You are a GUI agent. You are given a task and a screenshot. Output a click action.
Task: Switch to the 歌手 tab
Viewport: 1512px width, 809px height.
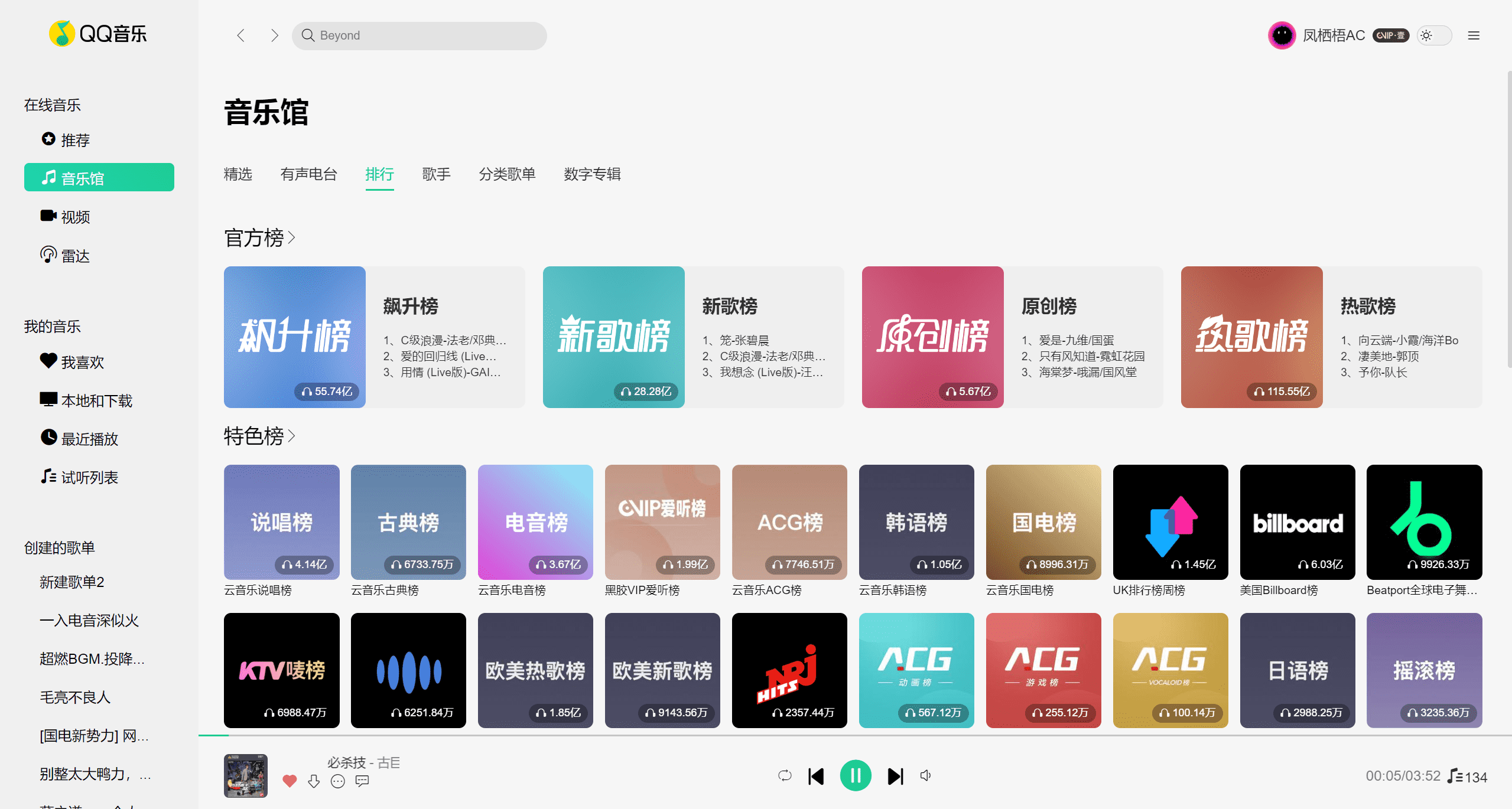click(436, 174)
